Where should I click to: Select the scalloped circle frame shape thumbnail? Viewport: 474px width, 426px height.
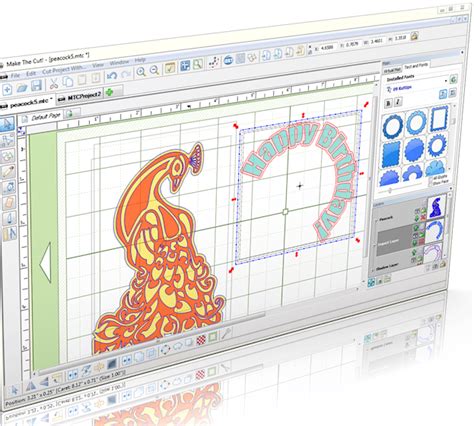click(x=393, y=126)
